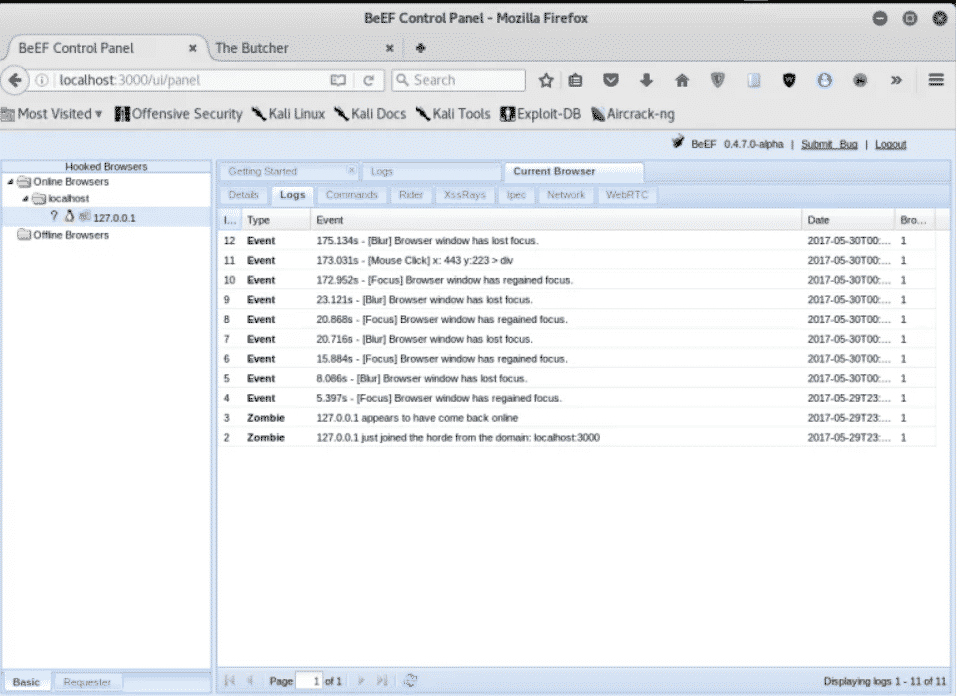Viewport: 958px width, 696px height.
Task: Click the Firefox Search box
Action: tap(458, 81)
